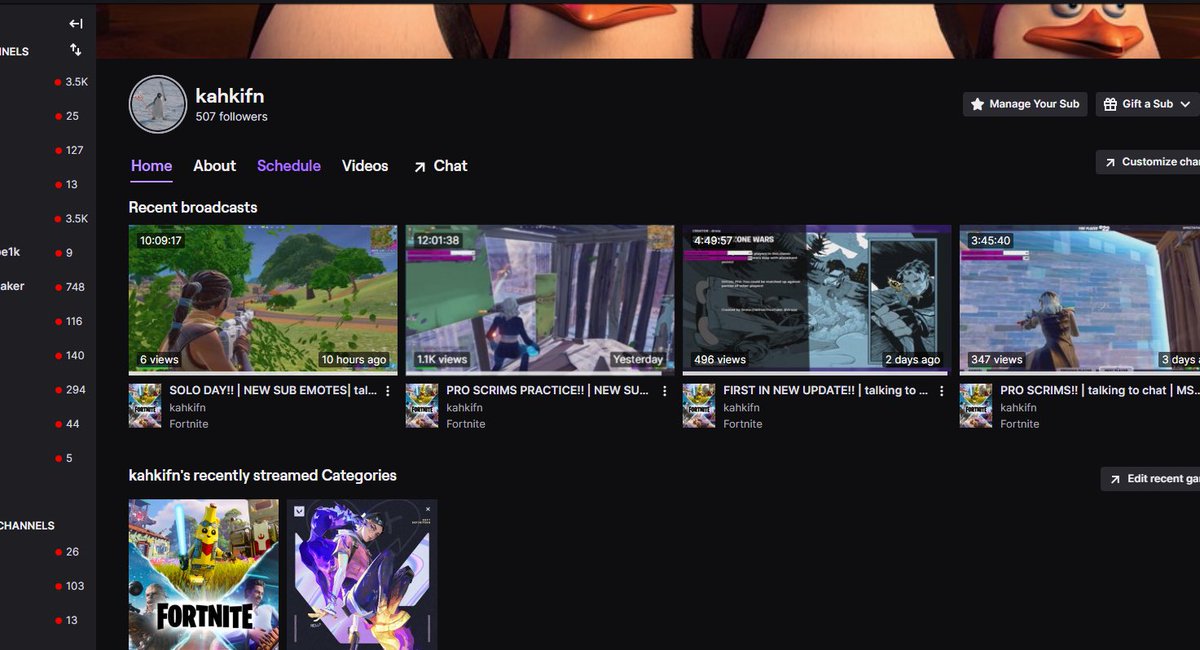Open the Videos tab
The height and width of the screenshot is (650, 1200).
pyautogui.click(x=365, y=166)
